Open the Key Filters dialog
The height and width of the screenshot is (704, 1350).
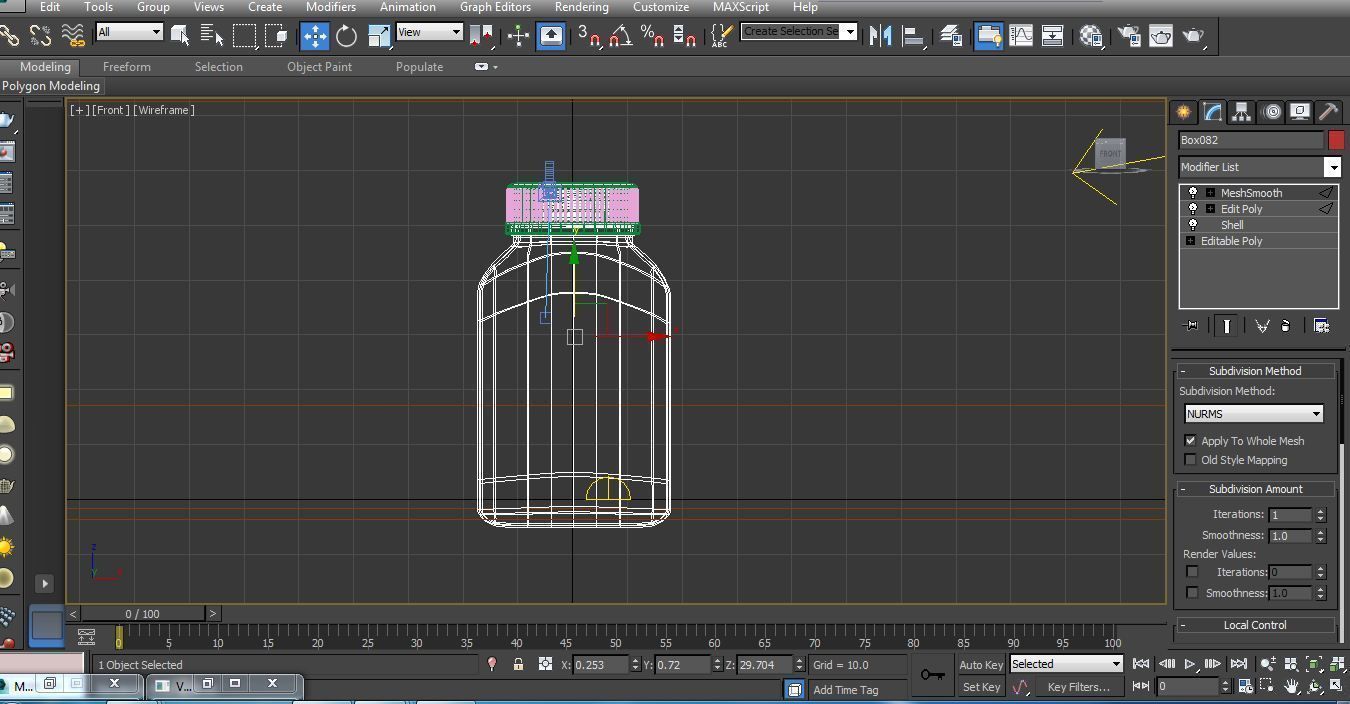pyautogui.click(x=1078, y=687)
